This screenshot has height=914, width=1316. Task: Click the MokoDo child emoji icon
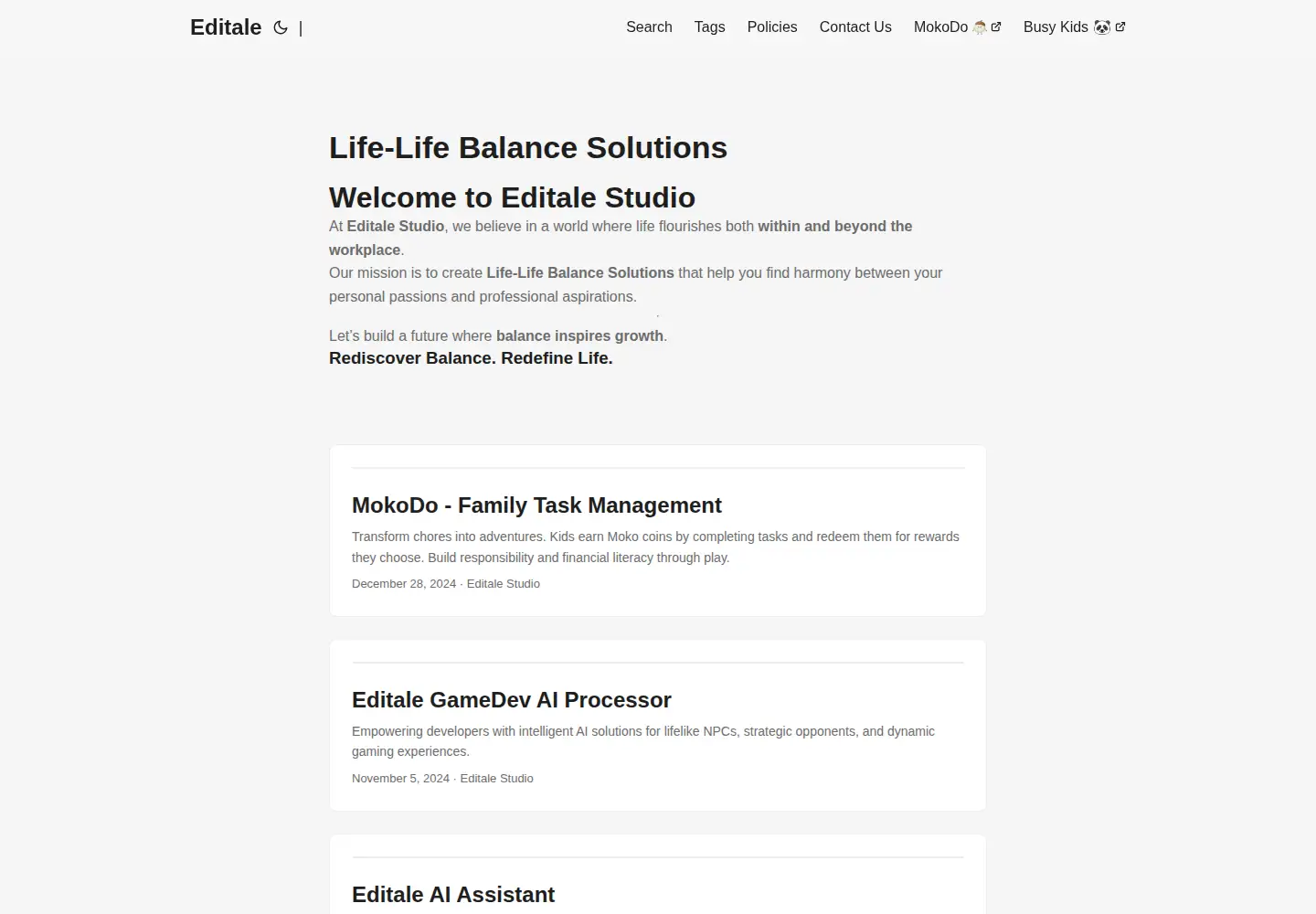(980, 27)
